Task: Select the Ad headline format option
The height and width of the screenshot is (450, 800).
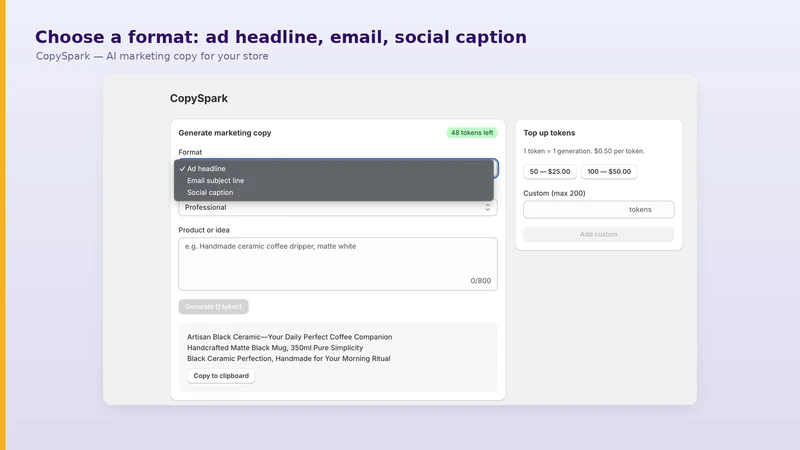Action: click(x=334, y=168)
